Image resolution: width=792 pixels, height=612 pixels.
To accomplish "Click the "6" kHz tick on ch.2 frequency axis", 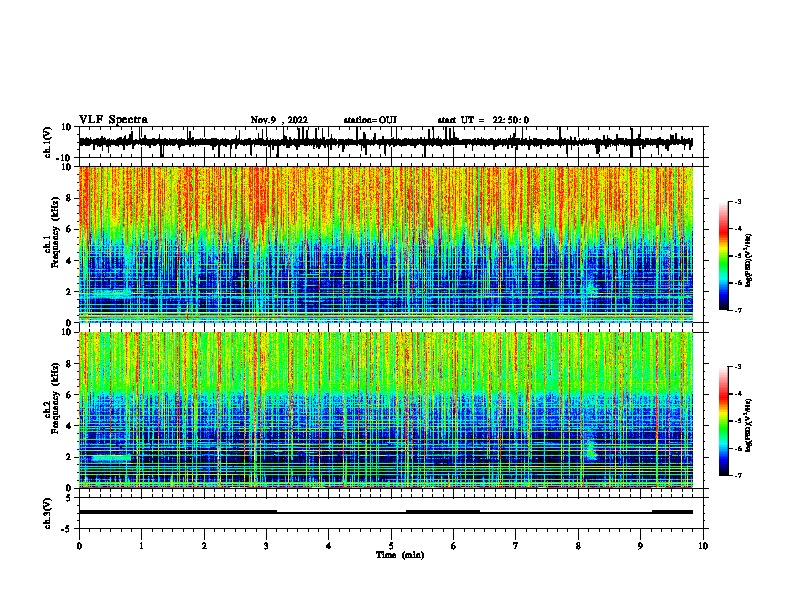I will tap(70, 394).
